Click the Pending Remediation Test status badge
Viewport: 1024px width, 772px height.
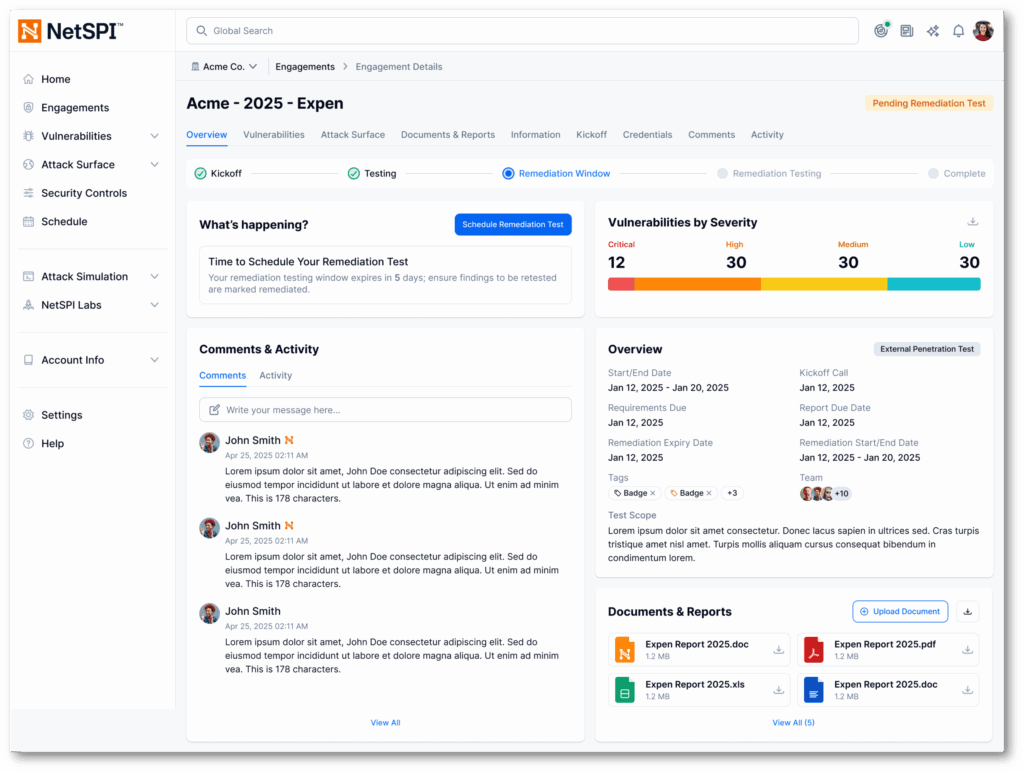point(929,103)
